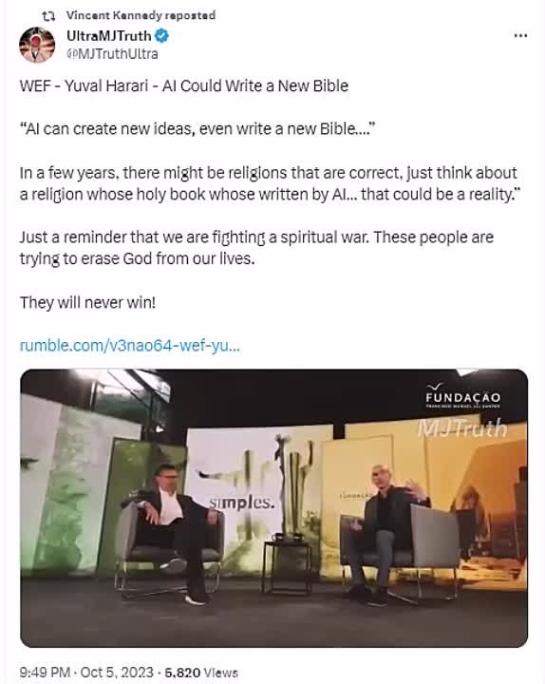Viewport: 545px width, 684px height.
Task: Open Vincent Kennedy reposted link
Action: 141,15
